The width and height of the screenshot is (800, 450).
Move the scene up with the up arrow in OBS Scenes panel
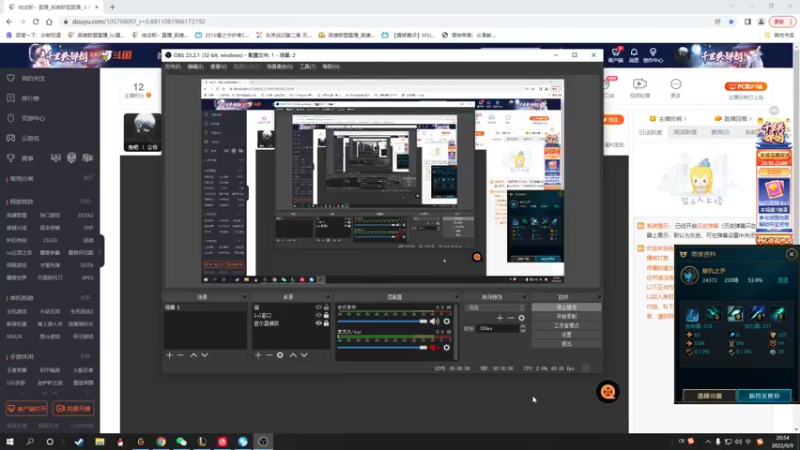coord(193,355)
